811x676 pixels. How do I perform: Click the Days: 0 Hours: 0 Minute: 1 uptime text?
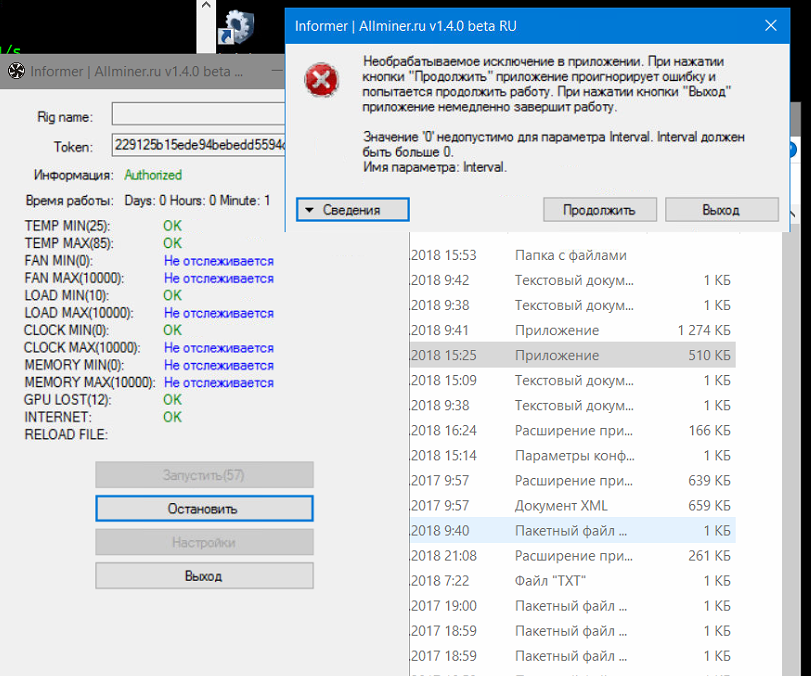coord(197,200)
